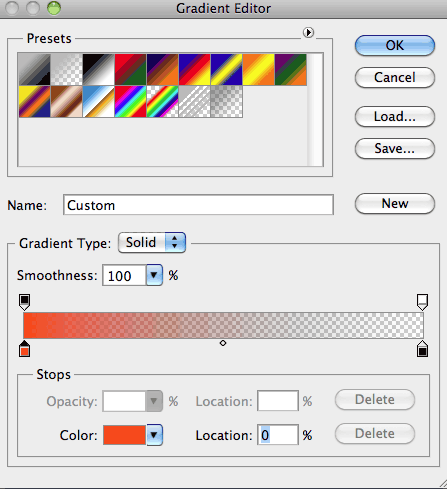Click the OK button
The height and width of the screenshot is (489, 447).
[x=395, y=46]
